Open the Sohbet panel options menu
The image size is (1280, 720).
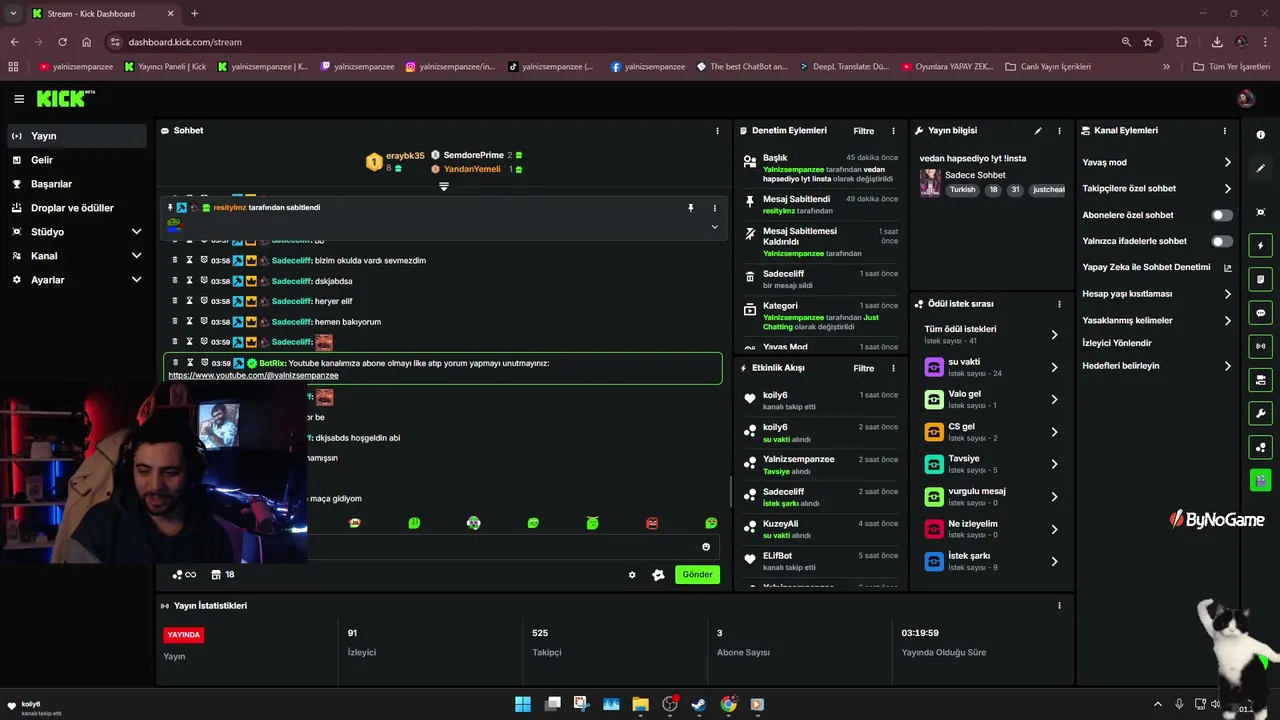[717, 131]
